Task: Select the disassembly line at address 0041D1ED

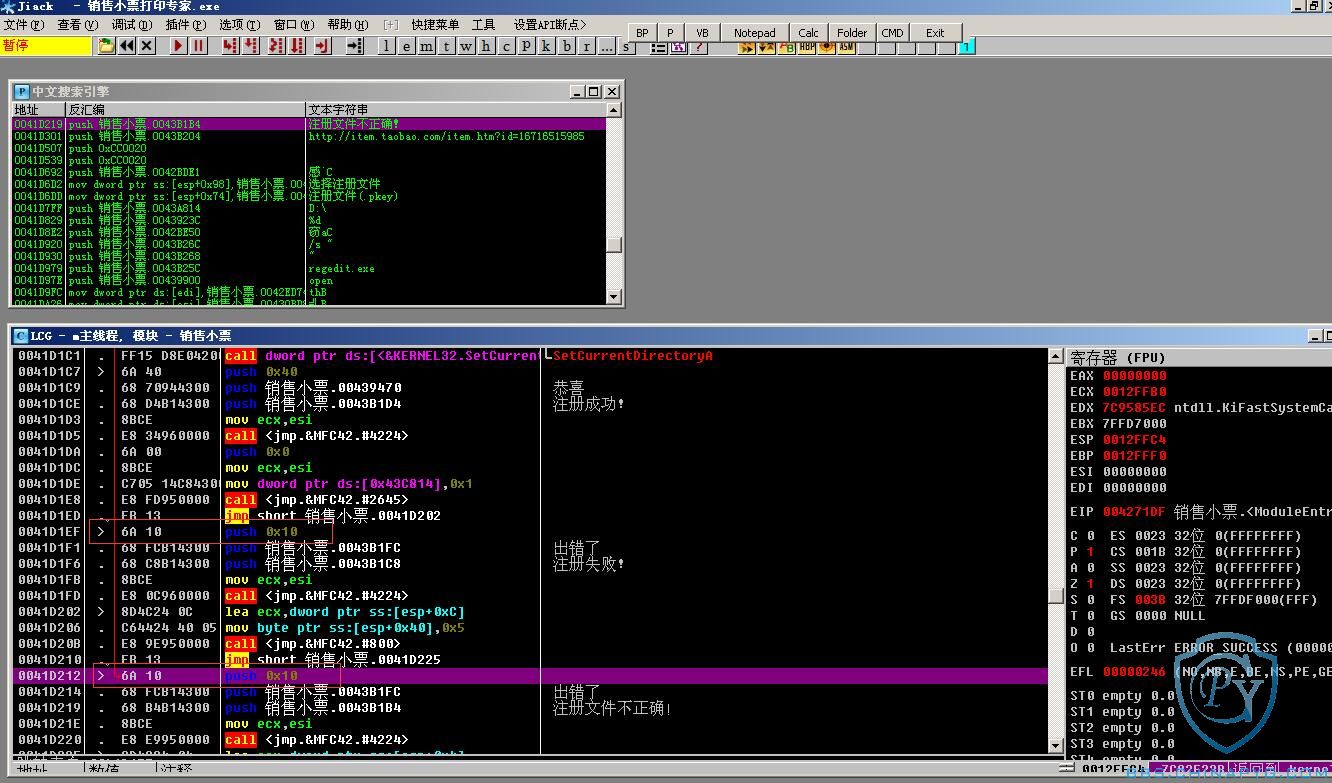Action: 531,515
